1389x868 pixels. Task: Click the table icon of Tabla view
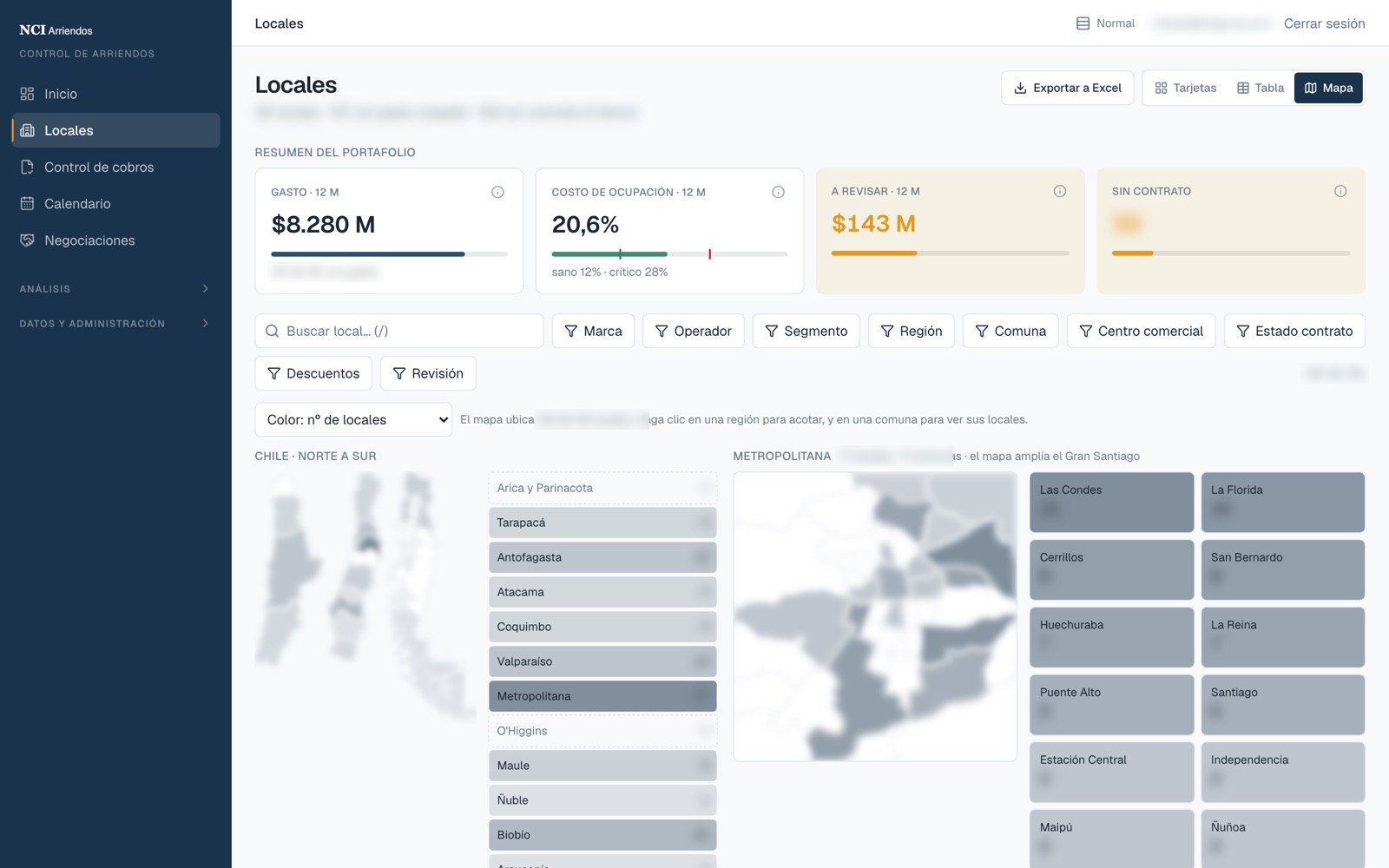1242,88
